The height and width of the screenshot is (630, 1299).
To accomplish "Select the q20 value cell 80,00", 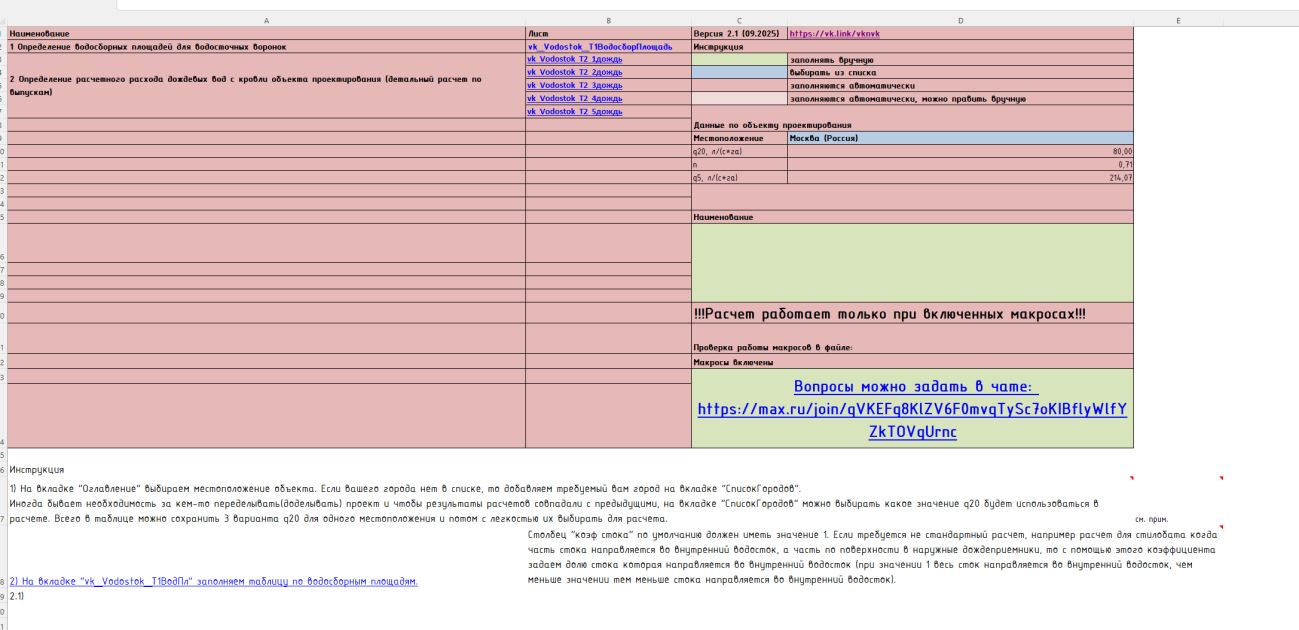I will [x=960, y=151].
